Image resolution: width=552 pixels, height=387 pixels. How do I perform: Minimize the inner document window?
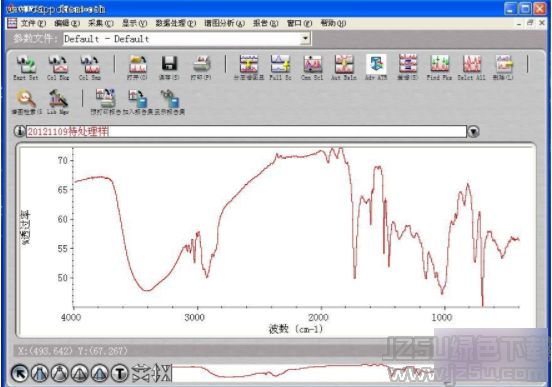point(519,24)
